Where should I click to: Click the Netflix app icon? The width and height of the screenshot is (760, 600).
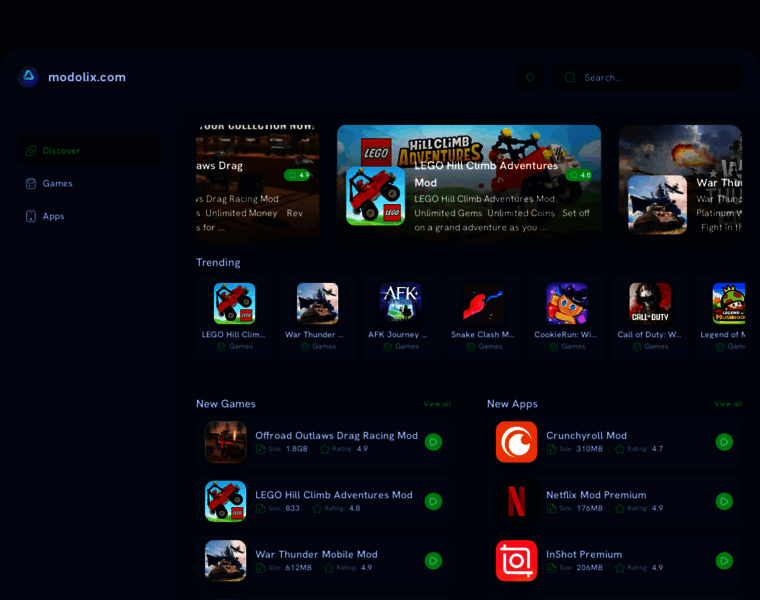516,501
